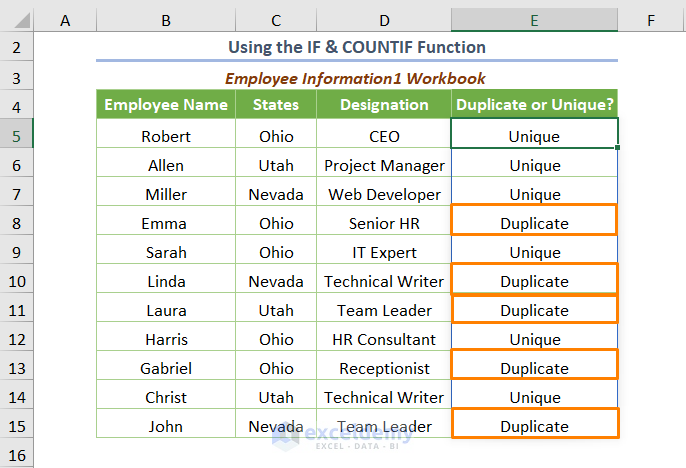This screenshot has width=686, height=468.
Task: Select row 5 header
Action: tap(17, 136)
